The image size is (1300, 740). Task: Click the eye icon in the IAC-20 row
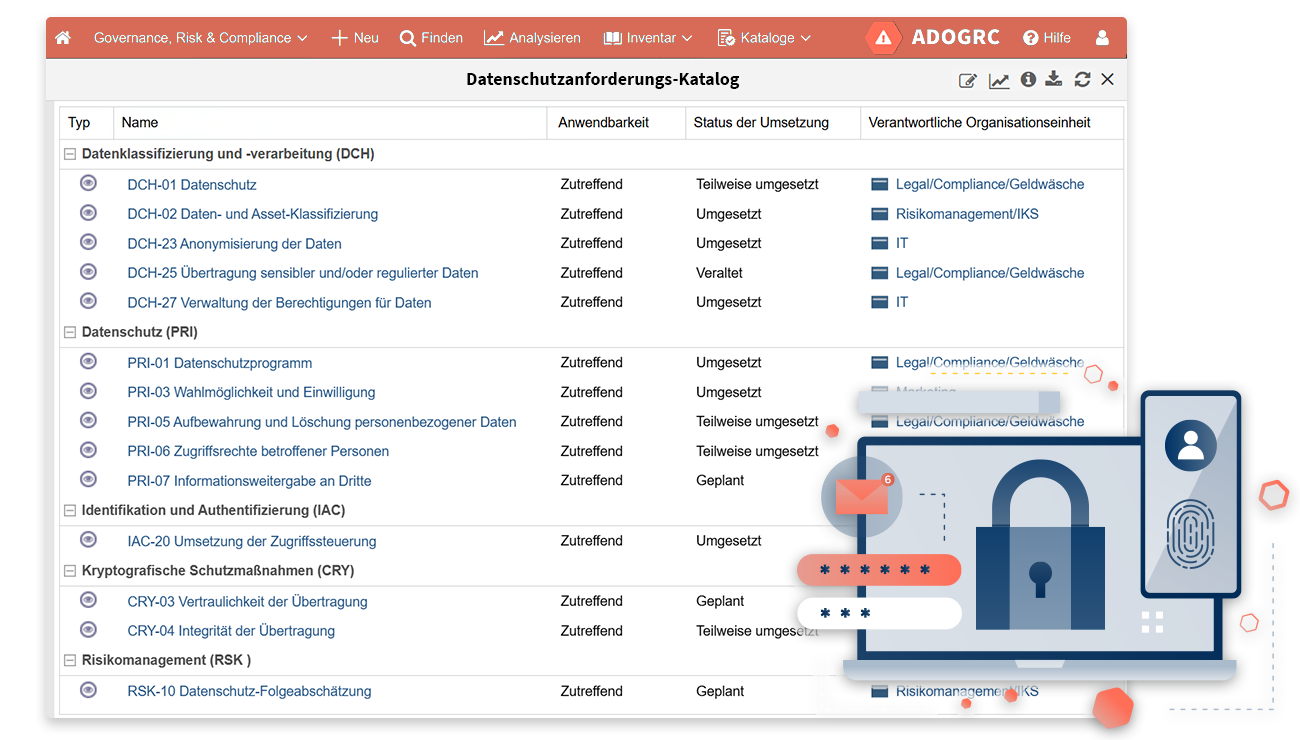(x=88, y=540)
